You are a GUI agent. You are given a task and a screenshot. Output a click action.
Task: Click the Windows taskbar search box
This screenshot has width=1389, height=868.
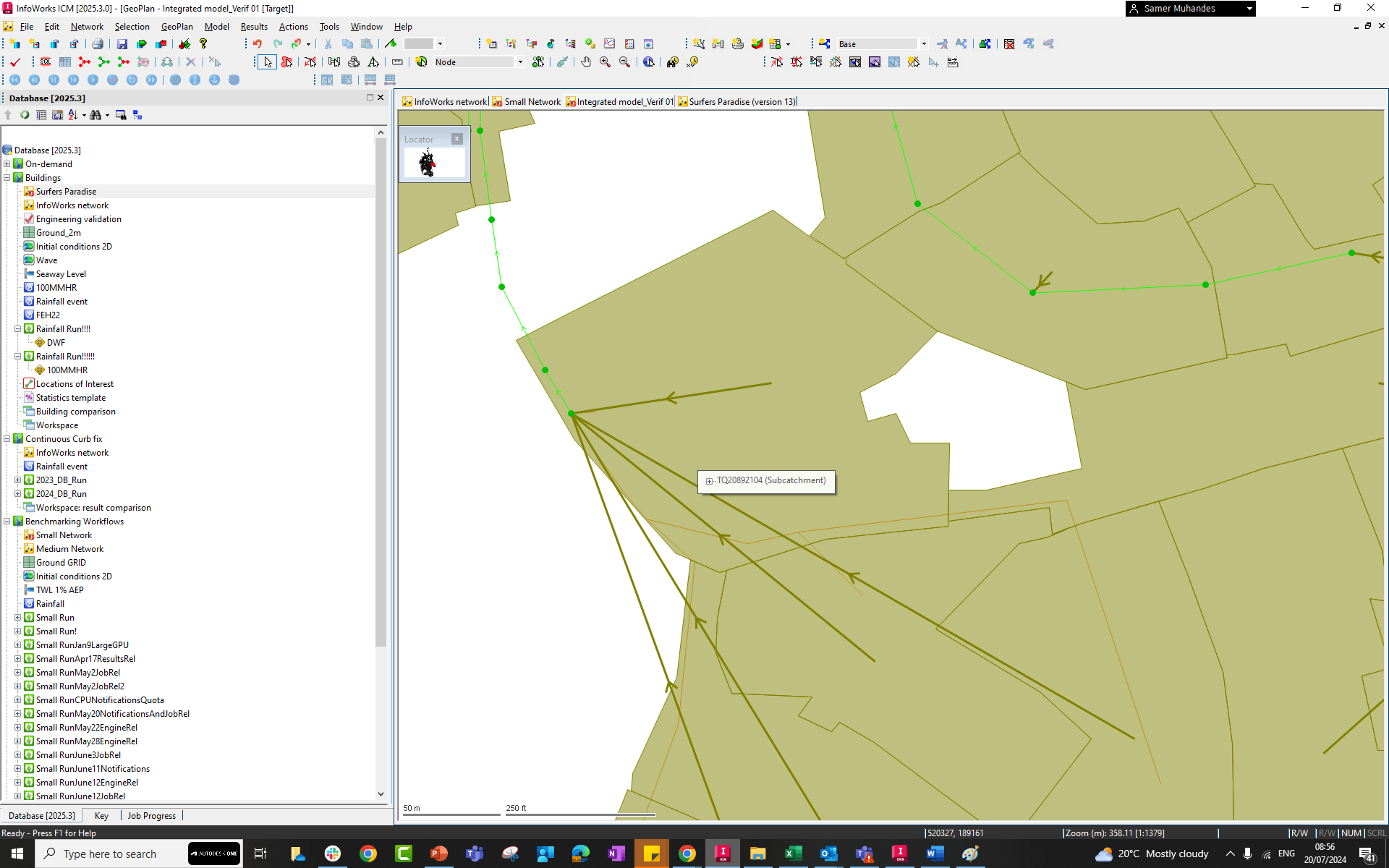[x=110, y=854]
